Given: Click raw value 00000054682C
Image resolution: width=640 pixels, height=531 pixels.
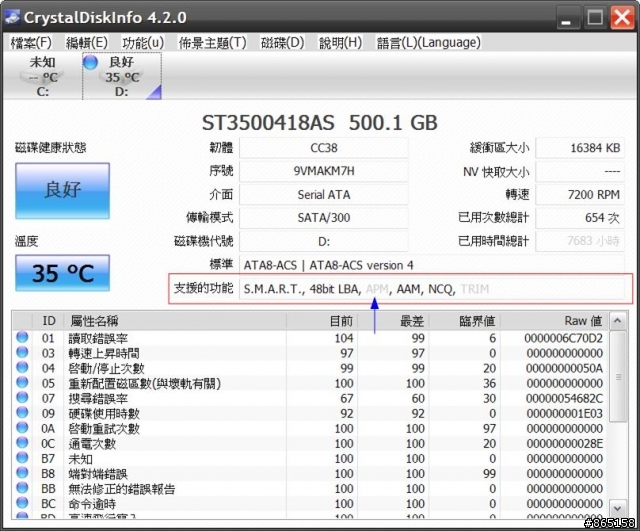Looking at the screenshot, I should coord(563,399).
